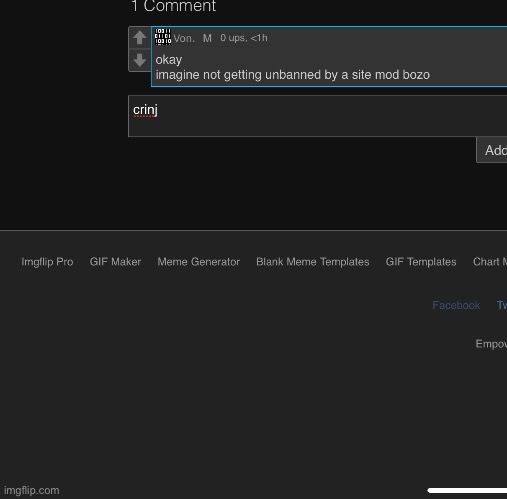Open the profile of user Von.
507x499 pixels.
pyautogui.click(x=184, y=38)
